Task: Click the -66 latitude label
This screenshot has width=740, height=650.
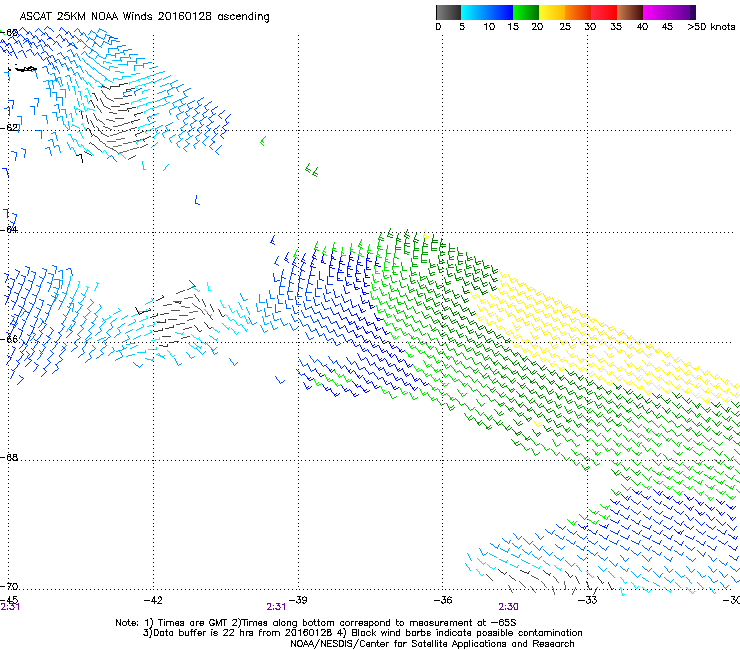Action: click(x=10, y=339)
